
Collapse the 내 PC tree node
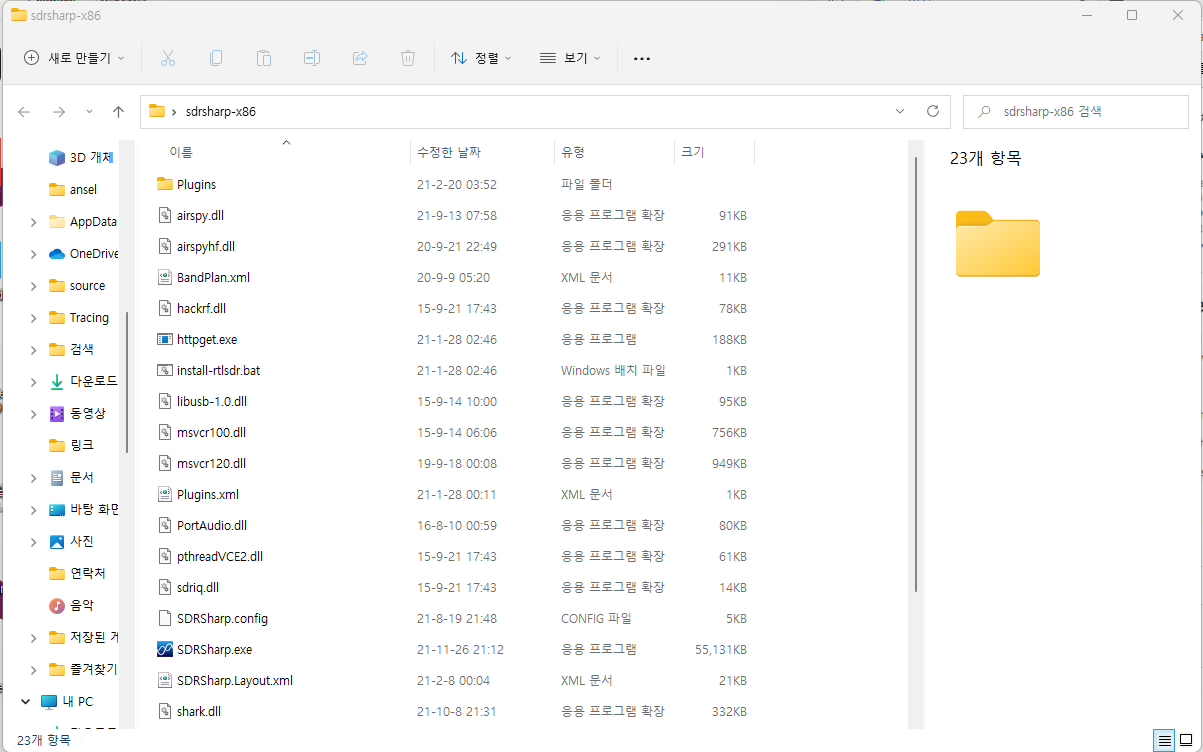(x=25, y=701)
